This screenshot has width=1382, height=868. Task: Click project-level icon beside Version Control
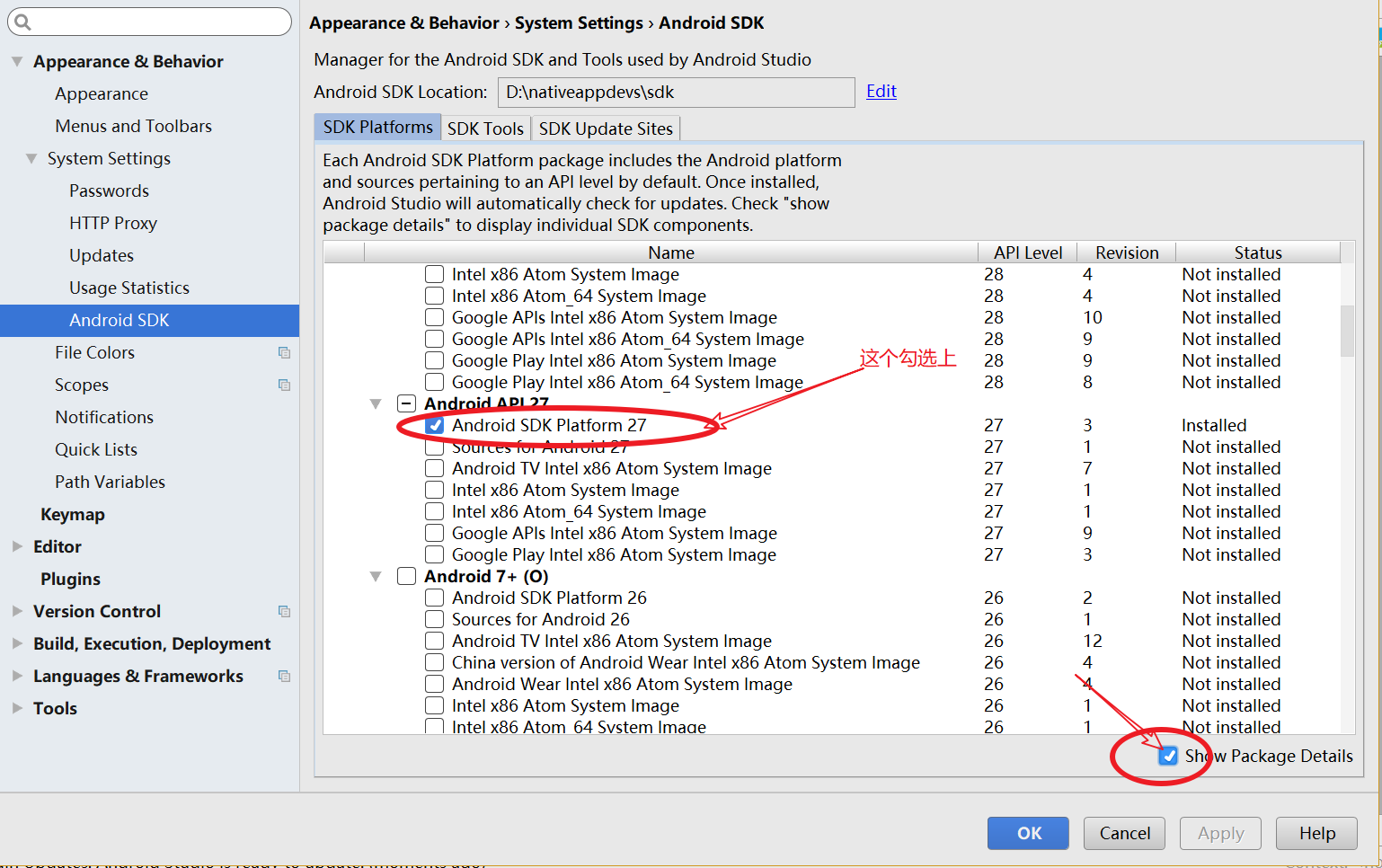pyautogui.click(x=284, y=612)
